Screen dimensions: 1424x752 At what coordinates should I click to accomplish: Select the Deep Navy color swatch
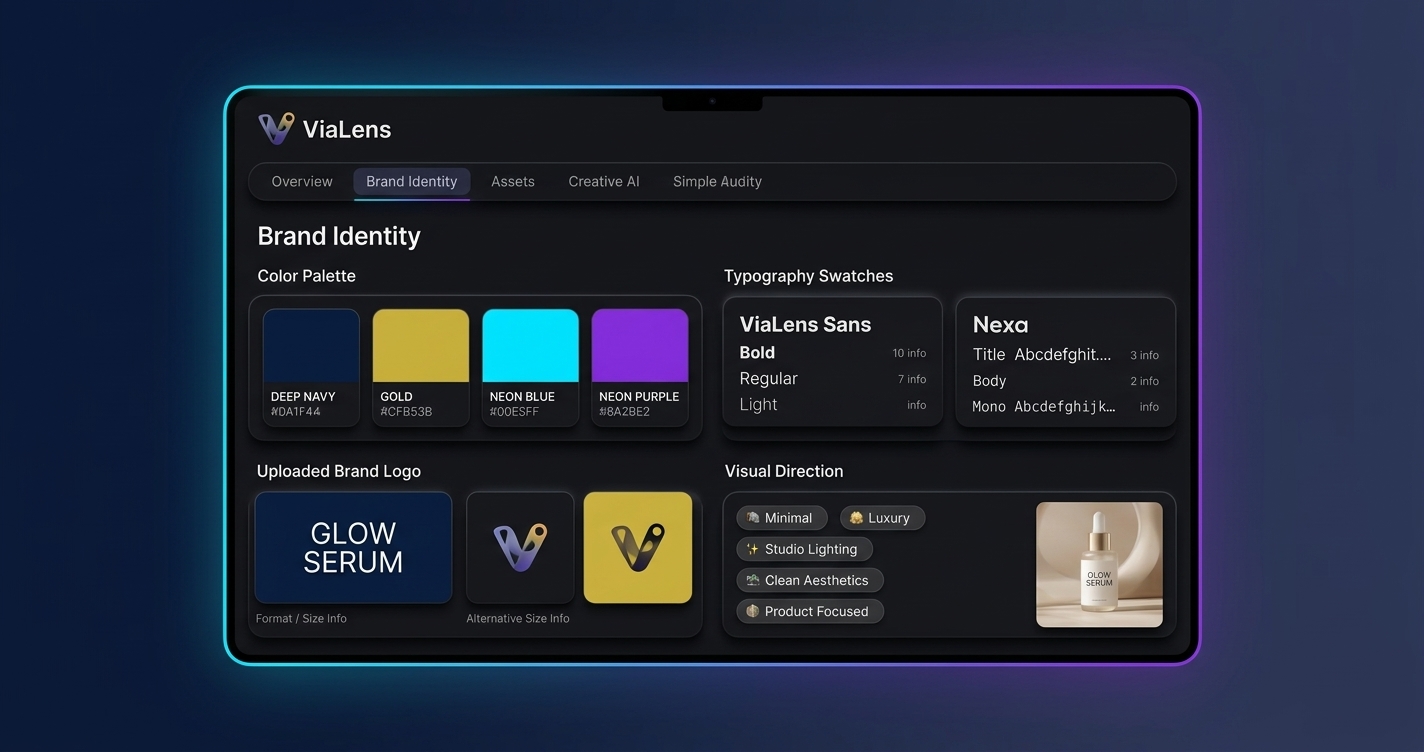point(311,367)
